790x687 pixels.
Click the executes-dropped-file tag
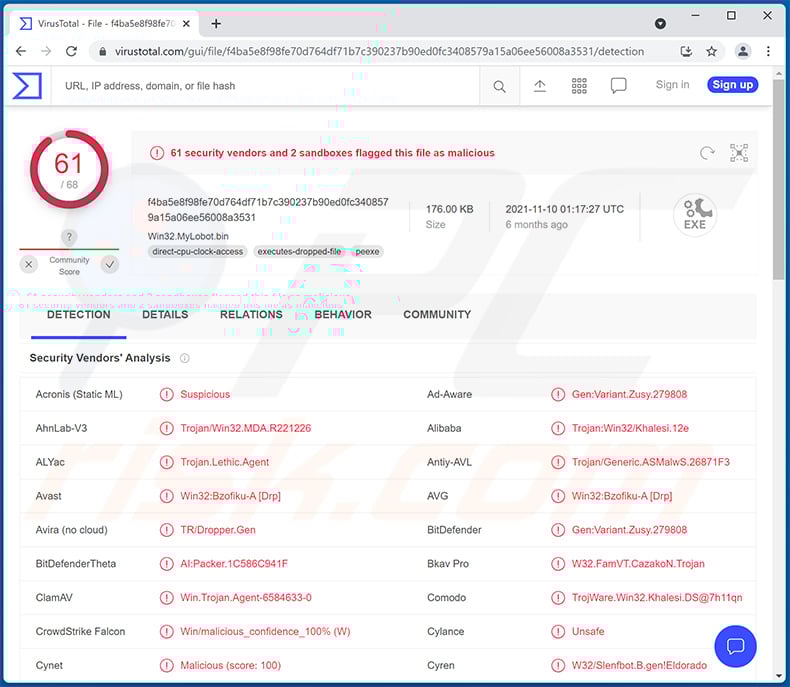[x=299, y=251]
